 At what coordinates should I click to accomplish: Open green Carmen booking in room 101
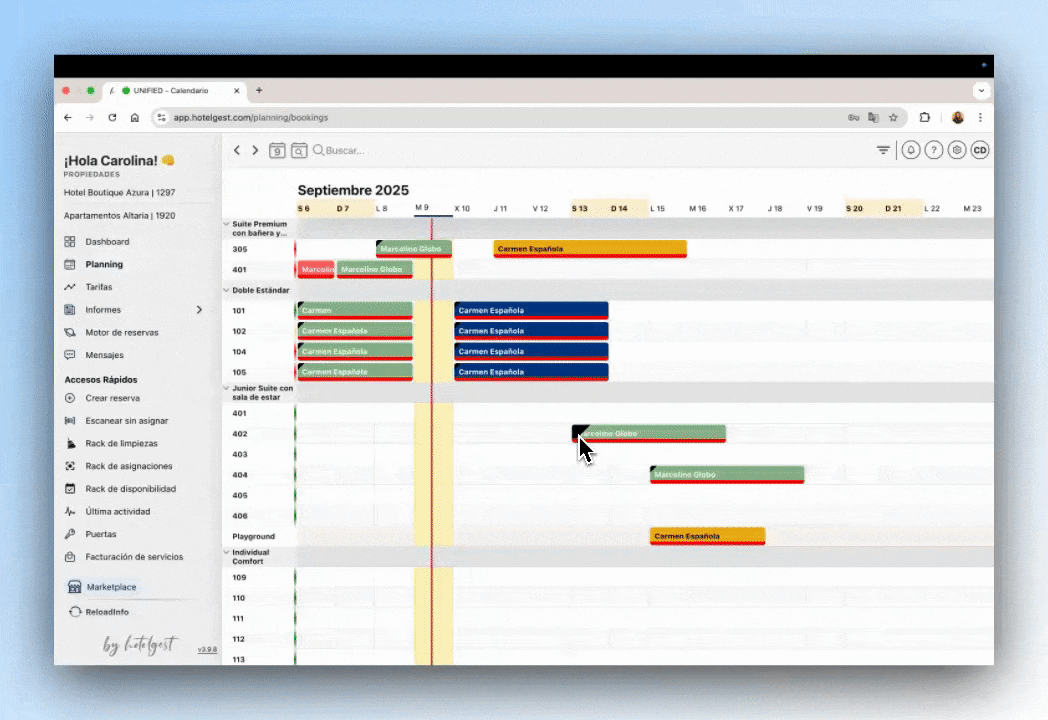[x=355, y=310]
